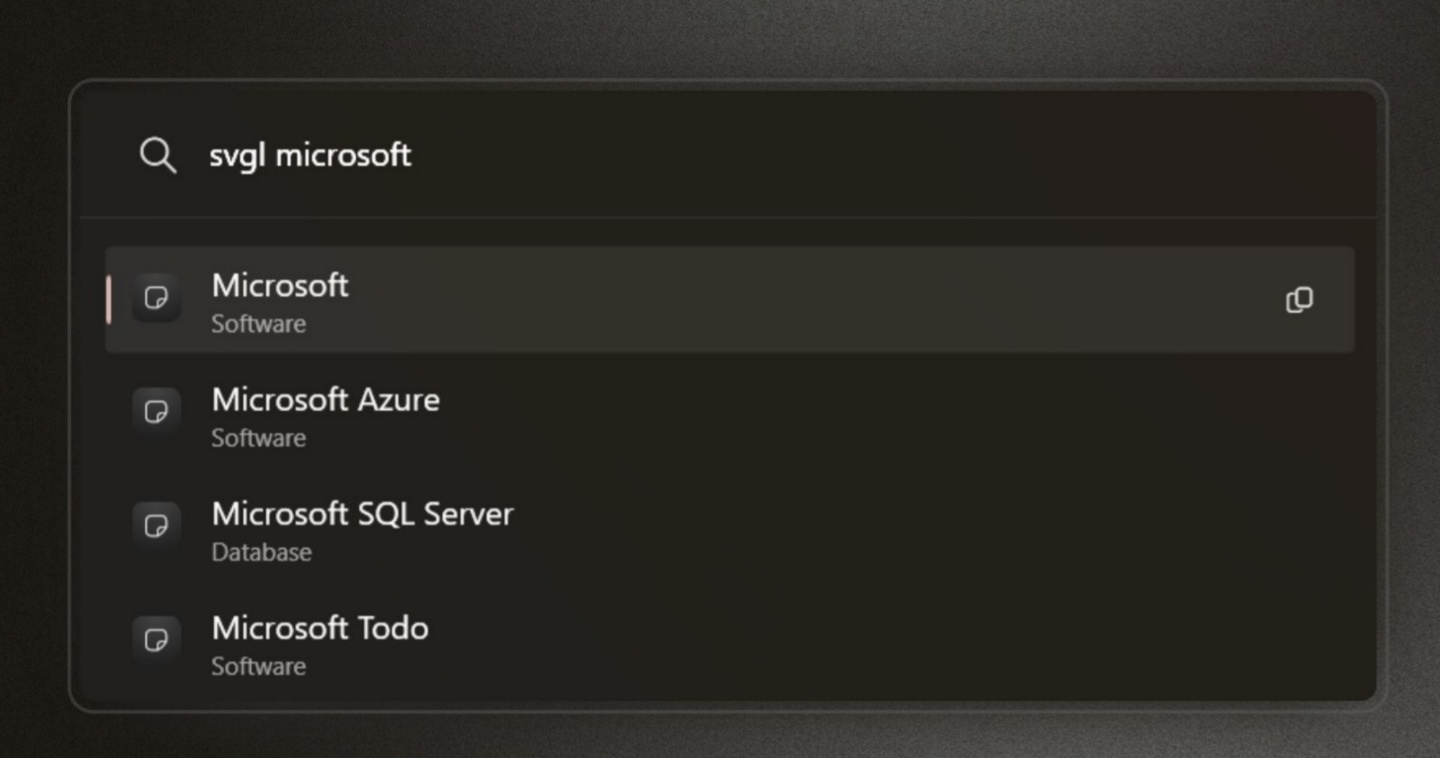The height and width of the screenshot is (758, 1440).
Task: Click the Software label under Microsoft Todo
Action: click(258, 666)
